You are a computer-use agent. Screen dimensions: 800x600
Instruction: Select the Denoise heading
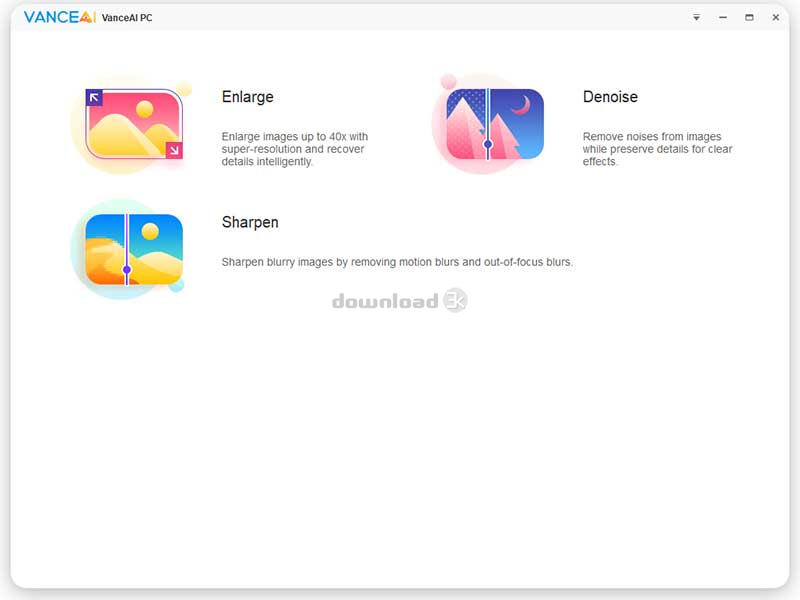click(610, 96)
